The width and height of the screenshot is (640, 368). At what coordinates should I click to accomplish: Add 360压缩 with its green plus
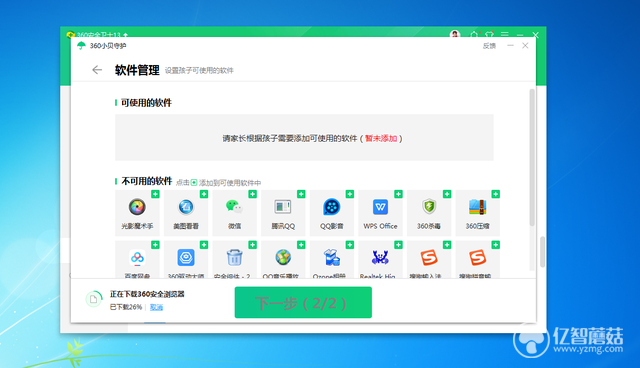click(496, 194)
